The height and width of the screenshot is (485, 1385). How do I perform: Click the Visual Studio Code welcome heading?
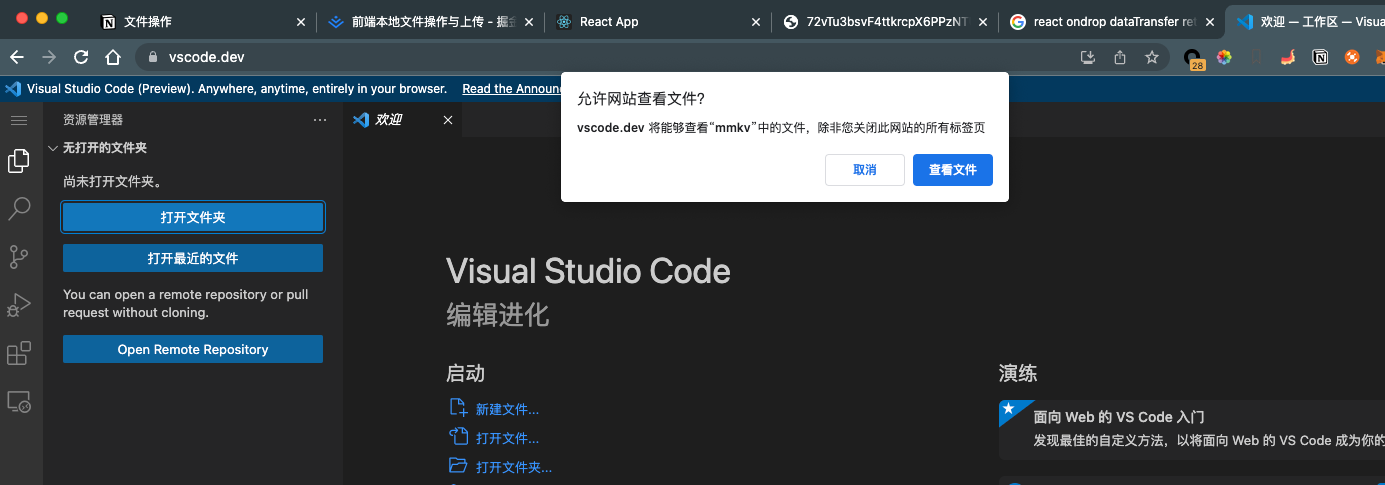[x=588, y=271]
